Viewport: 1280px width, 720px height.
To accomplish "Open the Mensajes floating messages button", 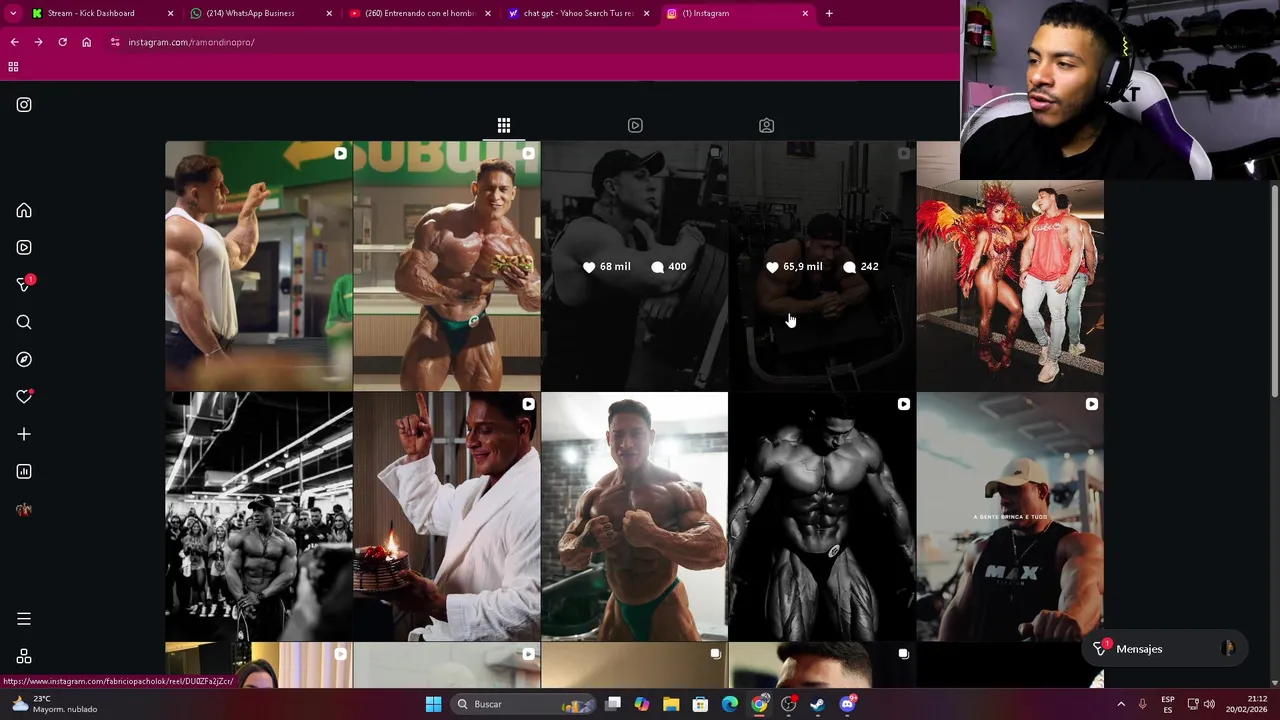I will (x=1166, y=649).
